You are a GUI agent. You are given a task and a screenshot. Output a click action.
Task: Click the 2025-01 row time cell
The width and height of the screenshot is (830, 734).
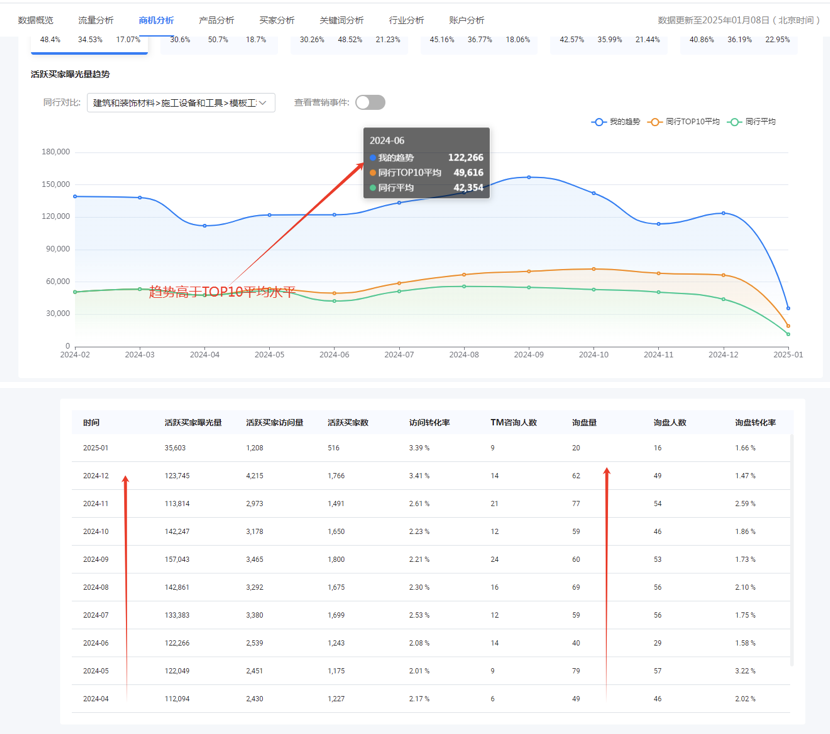[96, 448]
